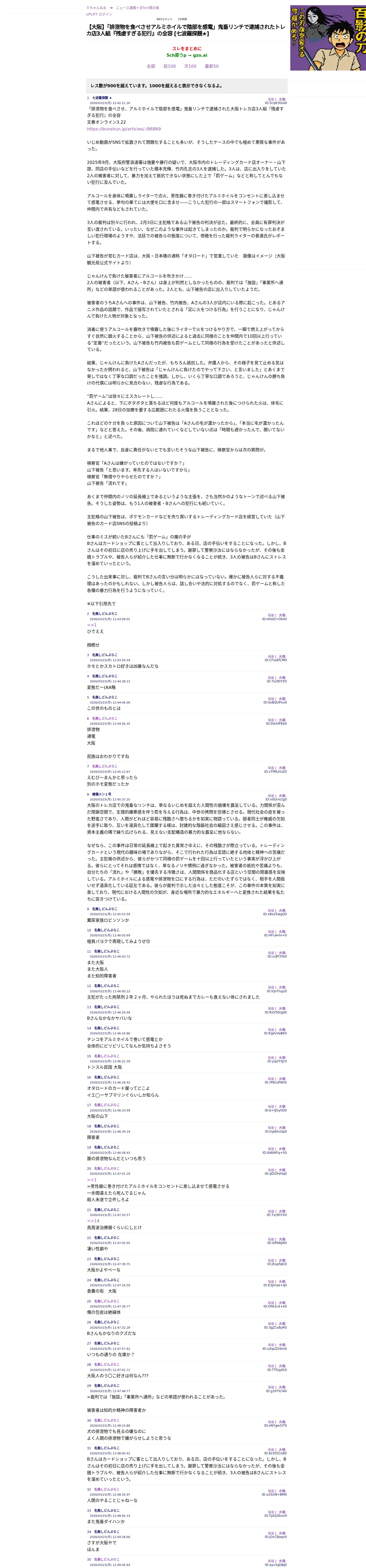This screenshot has height=1568, width=366.
Task: Show the 最新50 posts
Action: pos(211,66)
